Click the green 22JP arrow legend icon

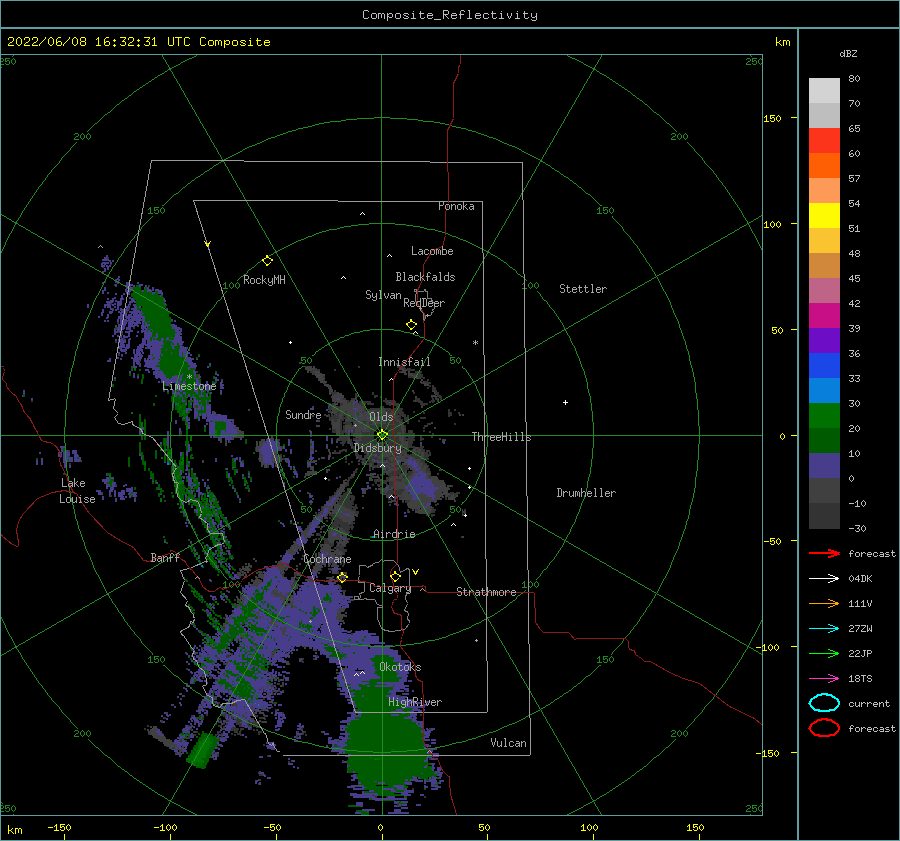click(x=824, y=653)
